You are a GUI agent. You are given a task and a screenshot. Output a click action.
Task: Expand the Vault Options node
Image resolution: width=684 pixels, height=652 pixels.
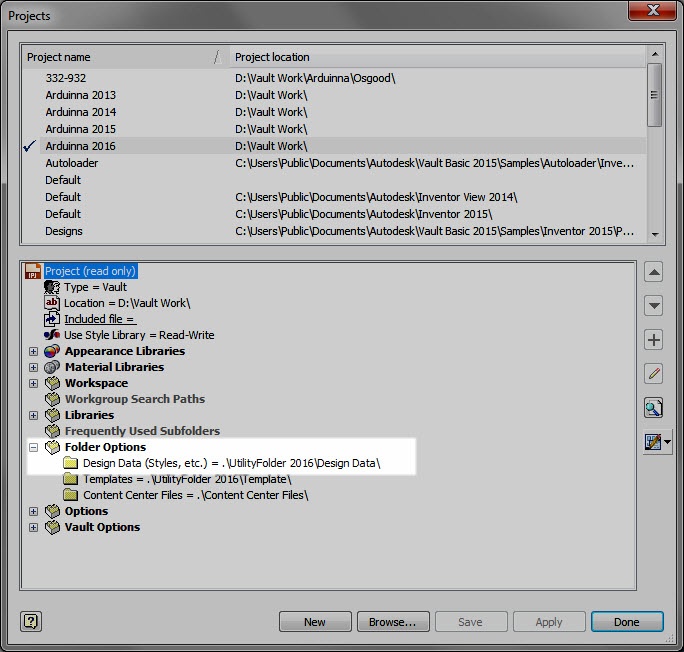point(33,527)
